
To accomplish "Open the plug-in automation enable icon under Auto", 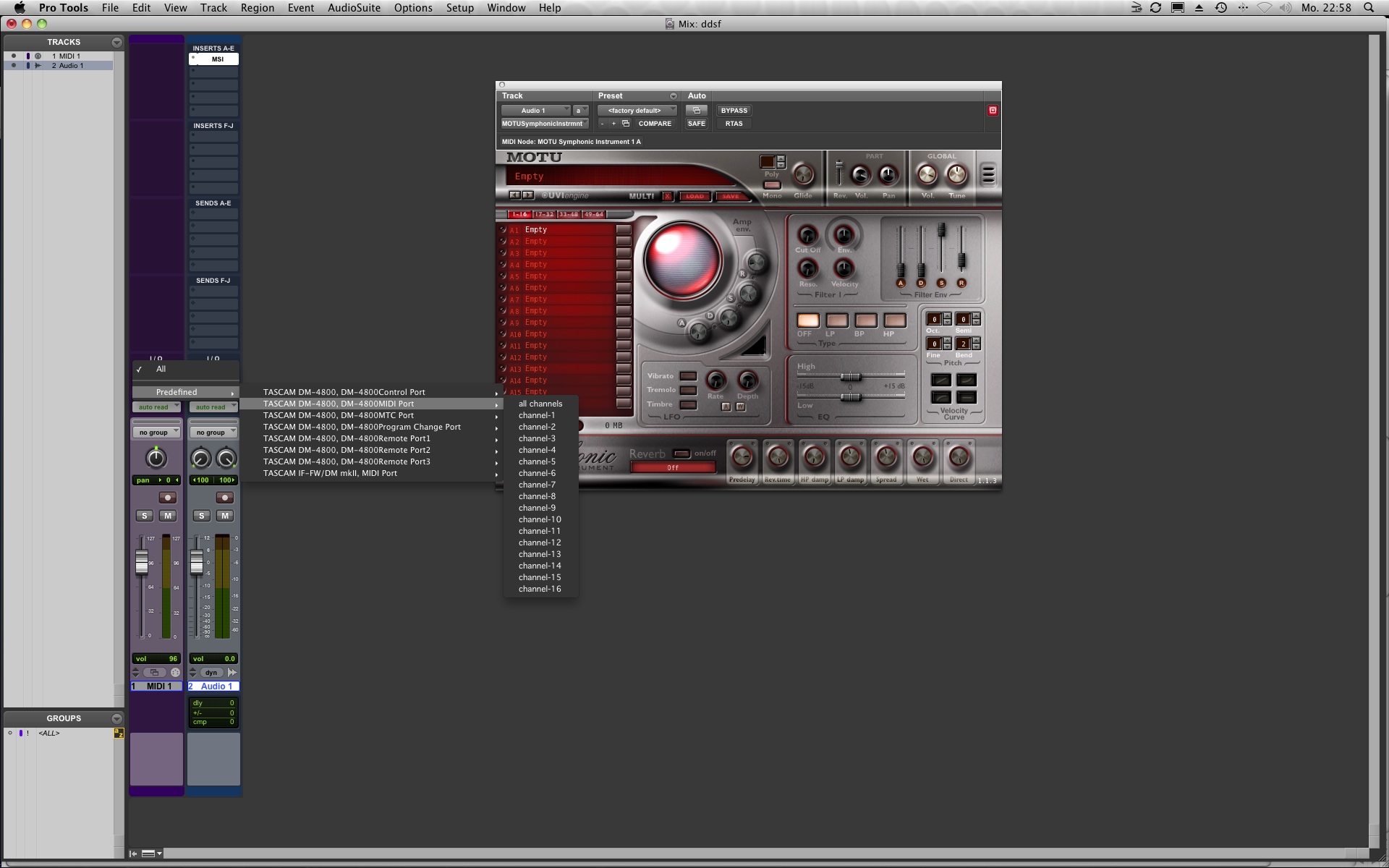I will click(x=696, y=111).
